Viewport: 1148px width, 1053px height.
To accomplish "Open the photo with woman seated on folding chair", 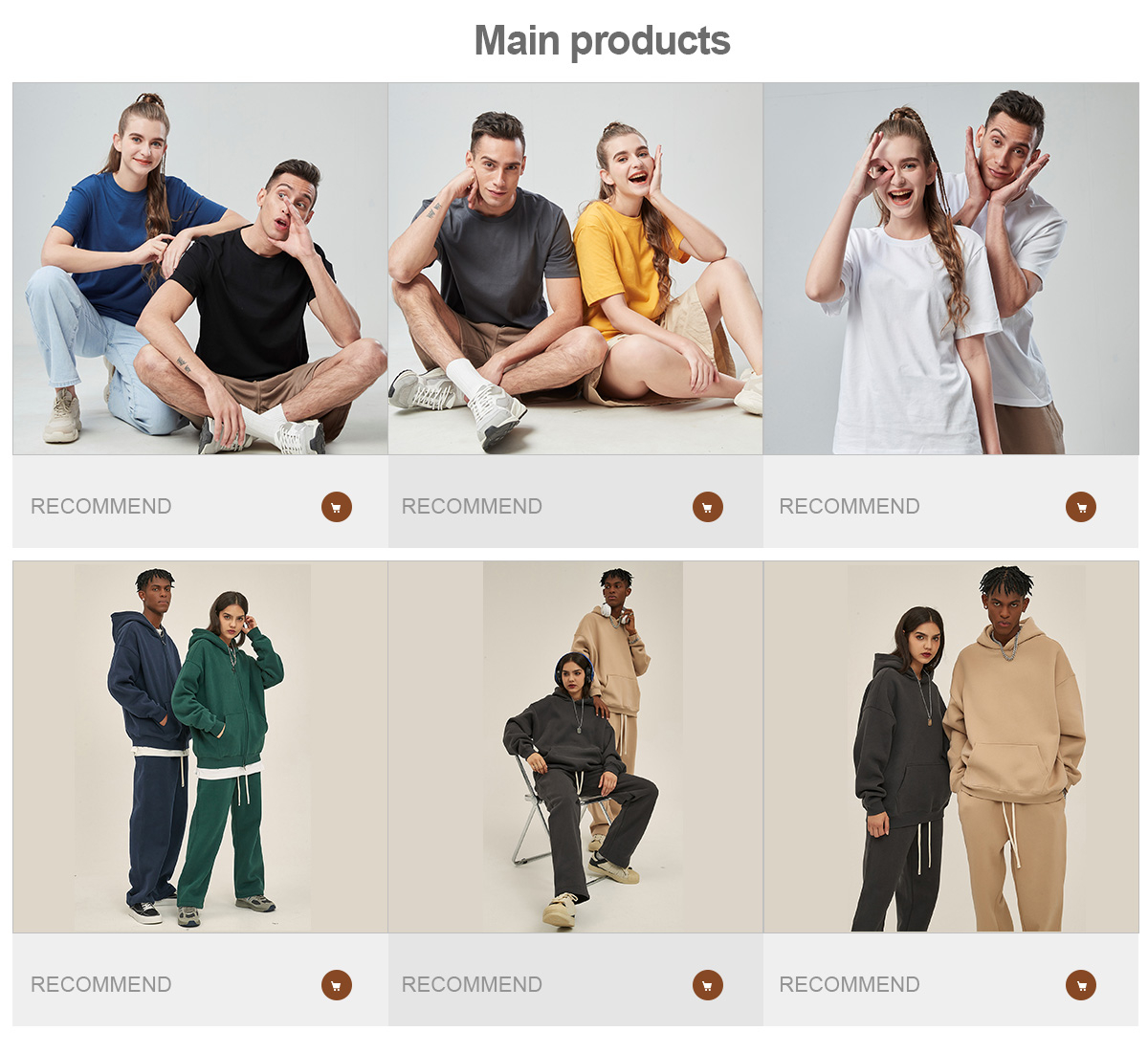I will [x=575, y=747].
